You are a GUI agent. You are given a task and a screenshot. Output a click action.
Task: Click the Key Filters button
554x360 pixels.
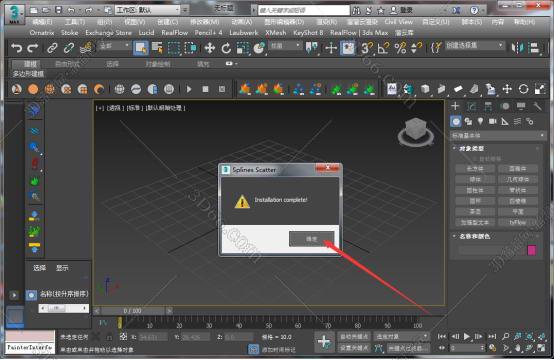pos(408,348)
